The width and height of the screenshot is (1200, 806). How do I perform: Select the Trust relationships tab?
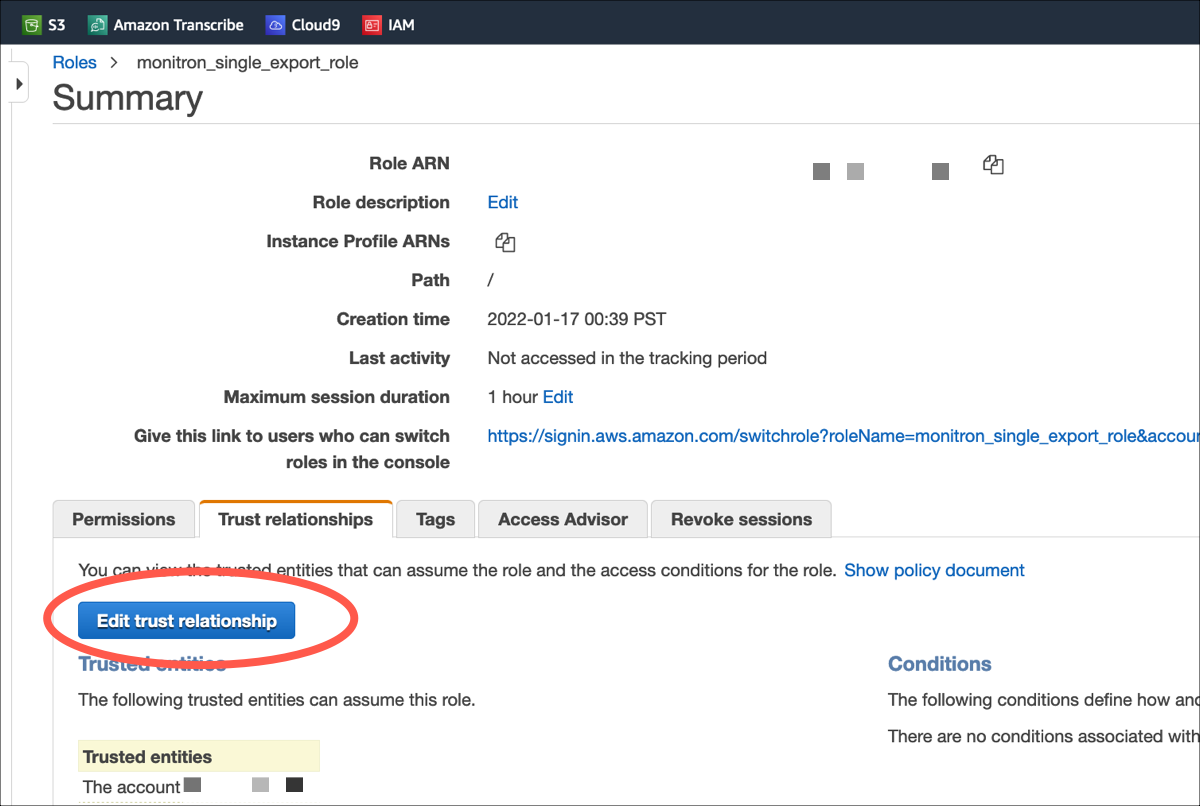click(x=295, y=519)
